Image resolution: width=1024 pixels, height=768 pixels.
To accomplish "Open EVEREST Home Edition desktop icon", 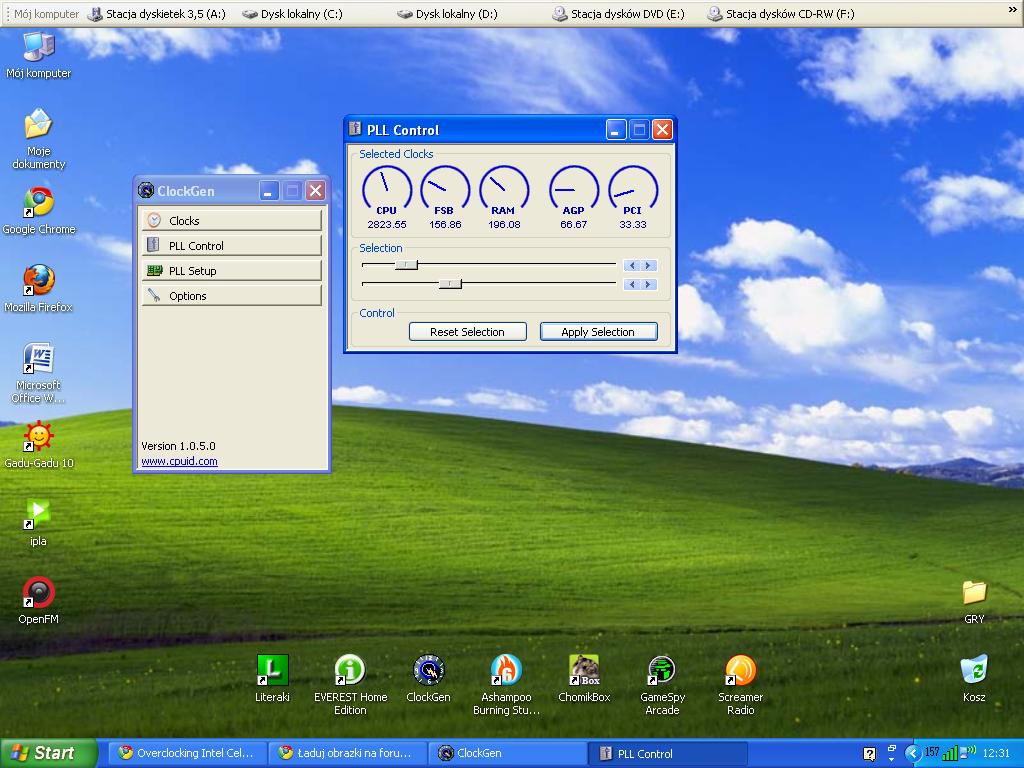I will [x=350, y=671].
